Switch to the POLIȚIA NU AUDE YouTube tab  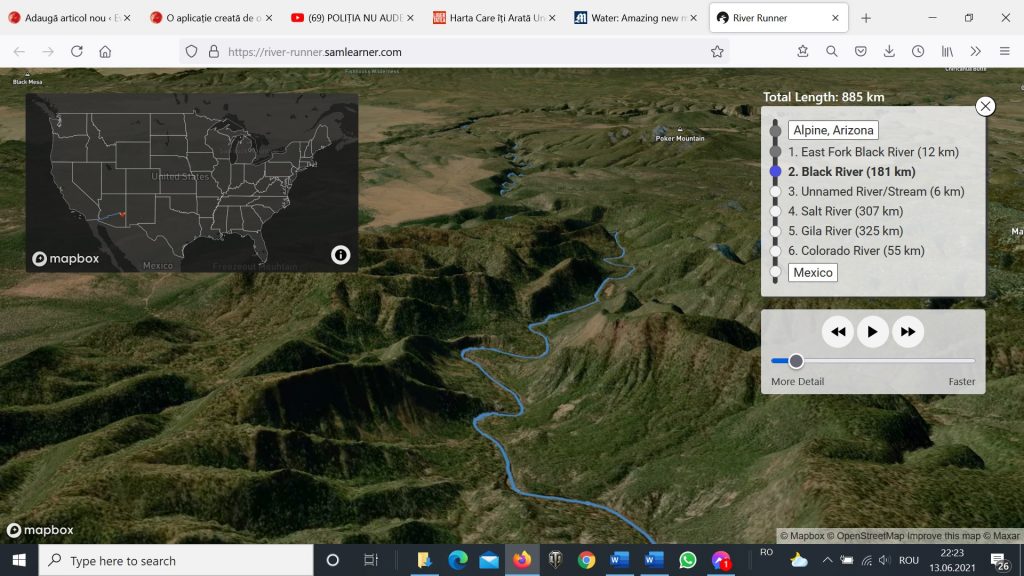[x=350, y=18]
